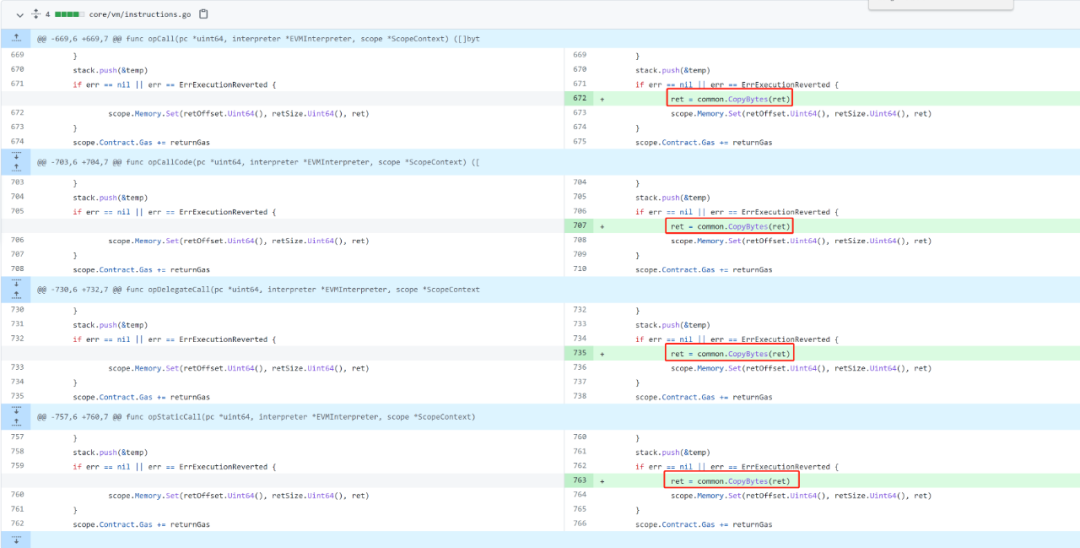The width and height of the screenshot is (1080, 548).
Task: Expand down arrow above the opStaticCall hunk
Action: (x=17, y=410)
